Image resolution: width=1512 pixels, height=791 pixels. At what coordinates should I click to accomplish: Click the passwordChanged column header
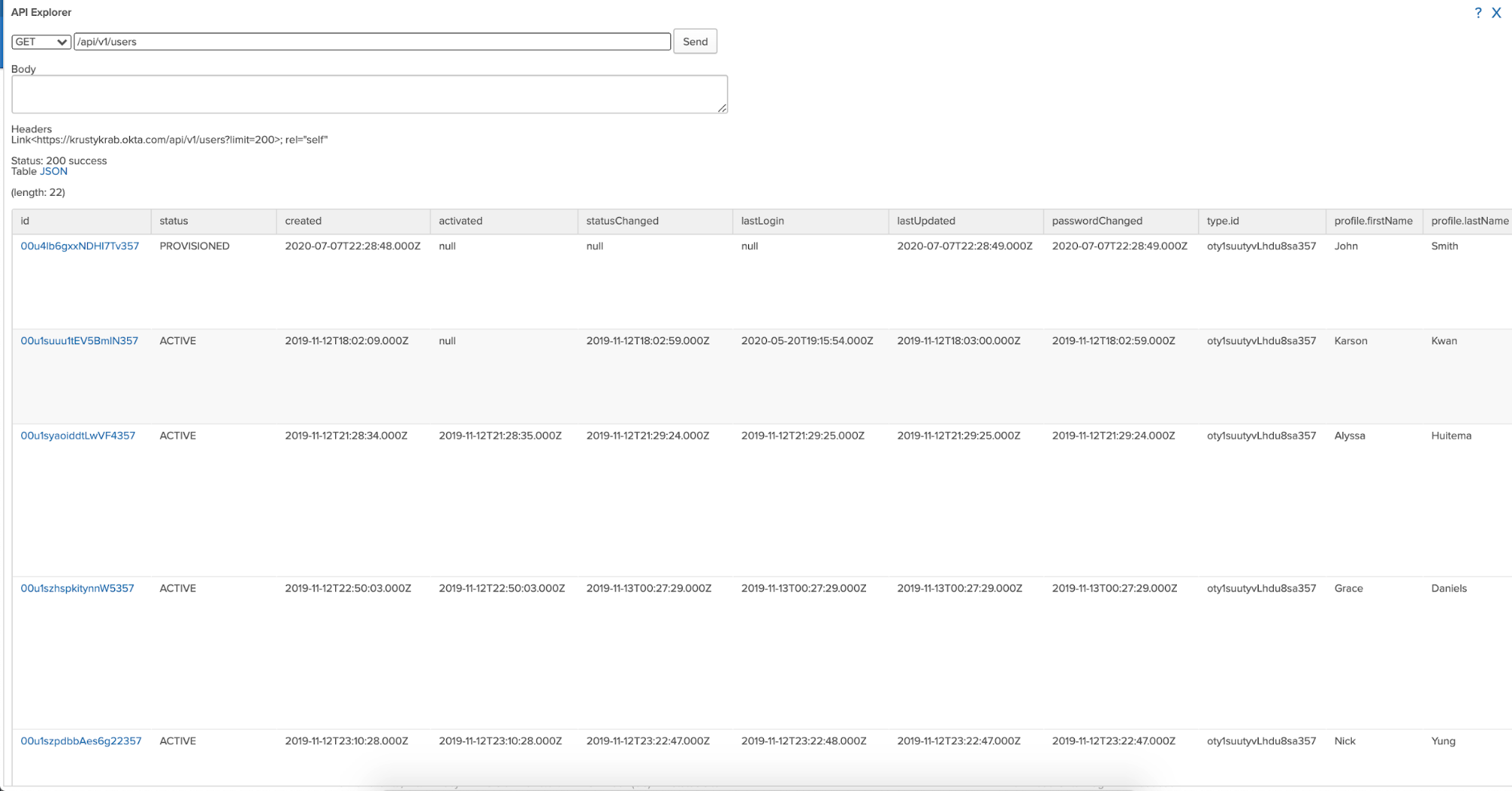pos(1097,221)
